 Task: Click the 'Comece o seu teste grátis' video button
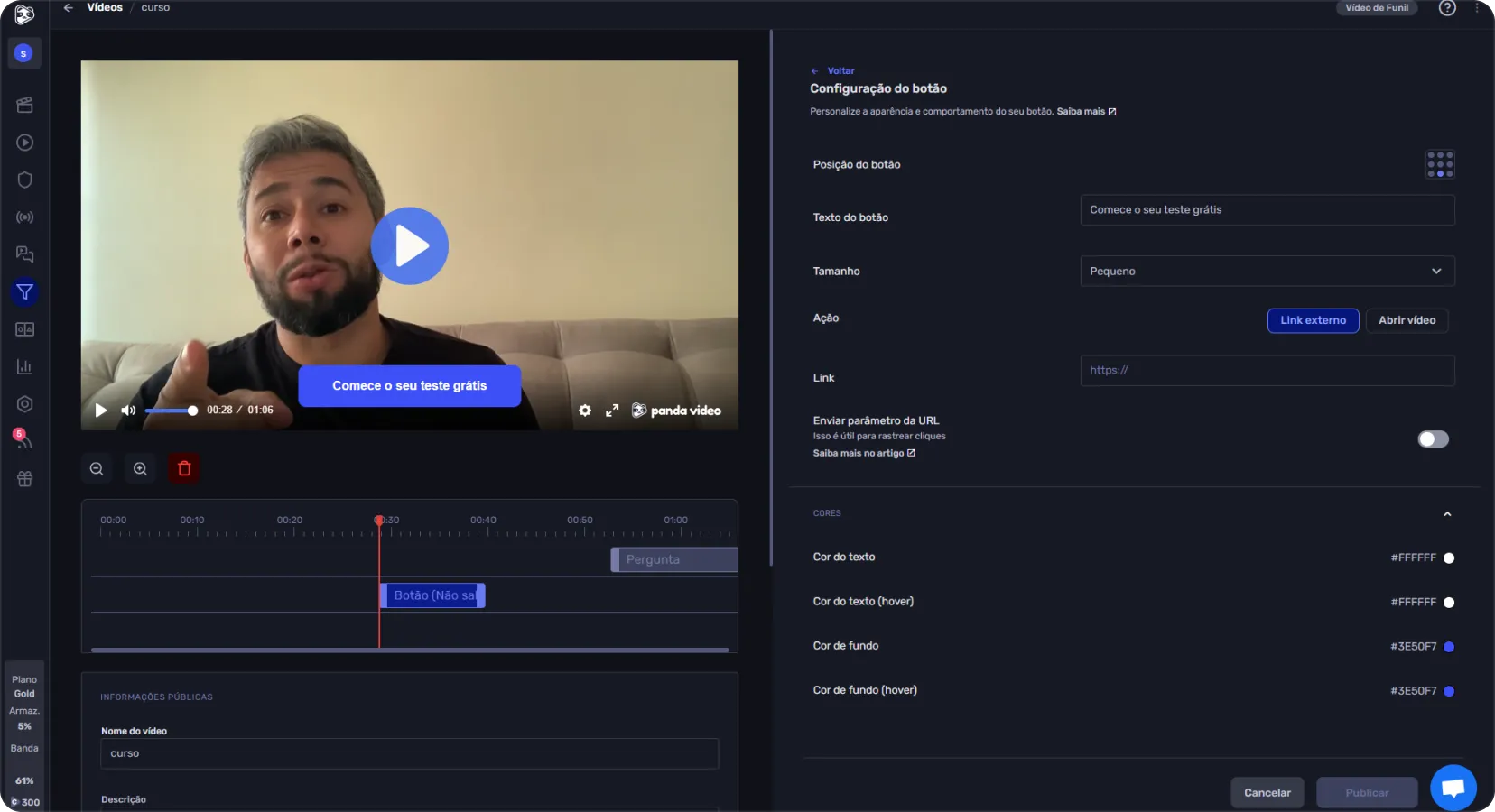click(x=410, y=386)
